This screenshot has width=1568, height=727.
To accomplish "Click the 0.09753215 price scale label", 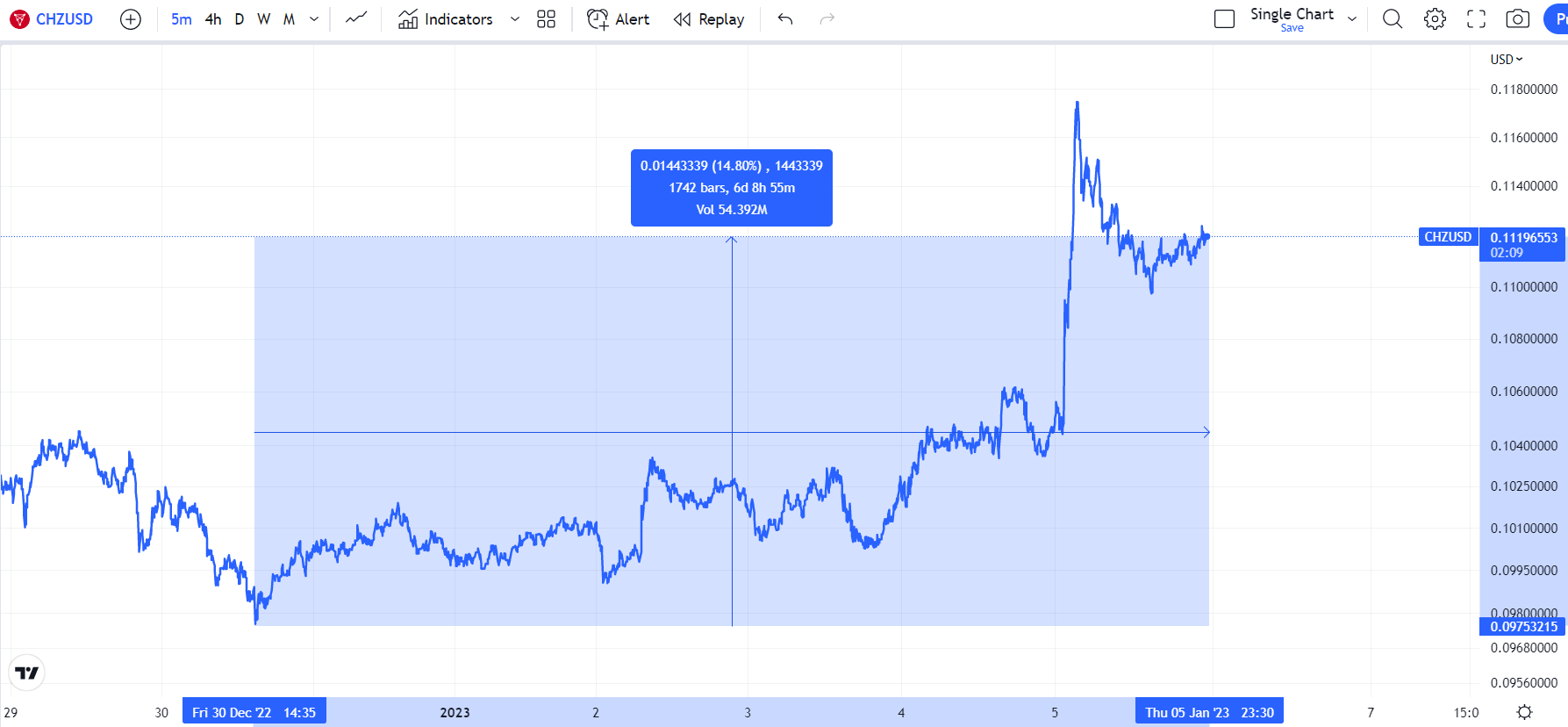I will [x=1523, y=627].
